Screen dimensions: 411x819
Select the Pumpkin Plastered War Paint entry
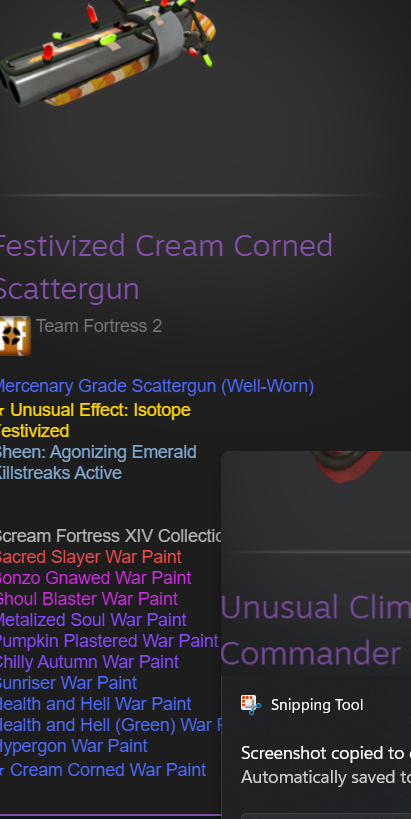pos(109,640)
